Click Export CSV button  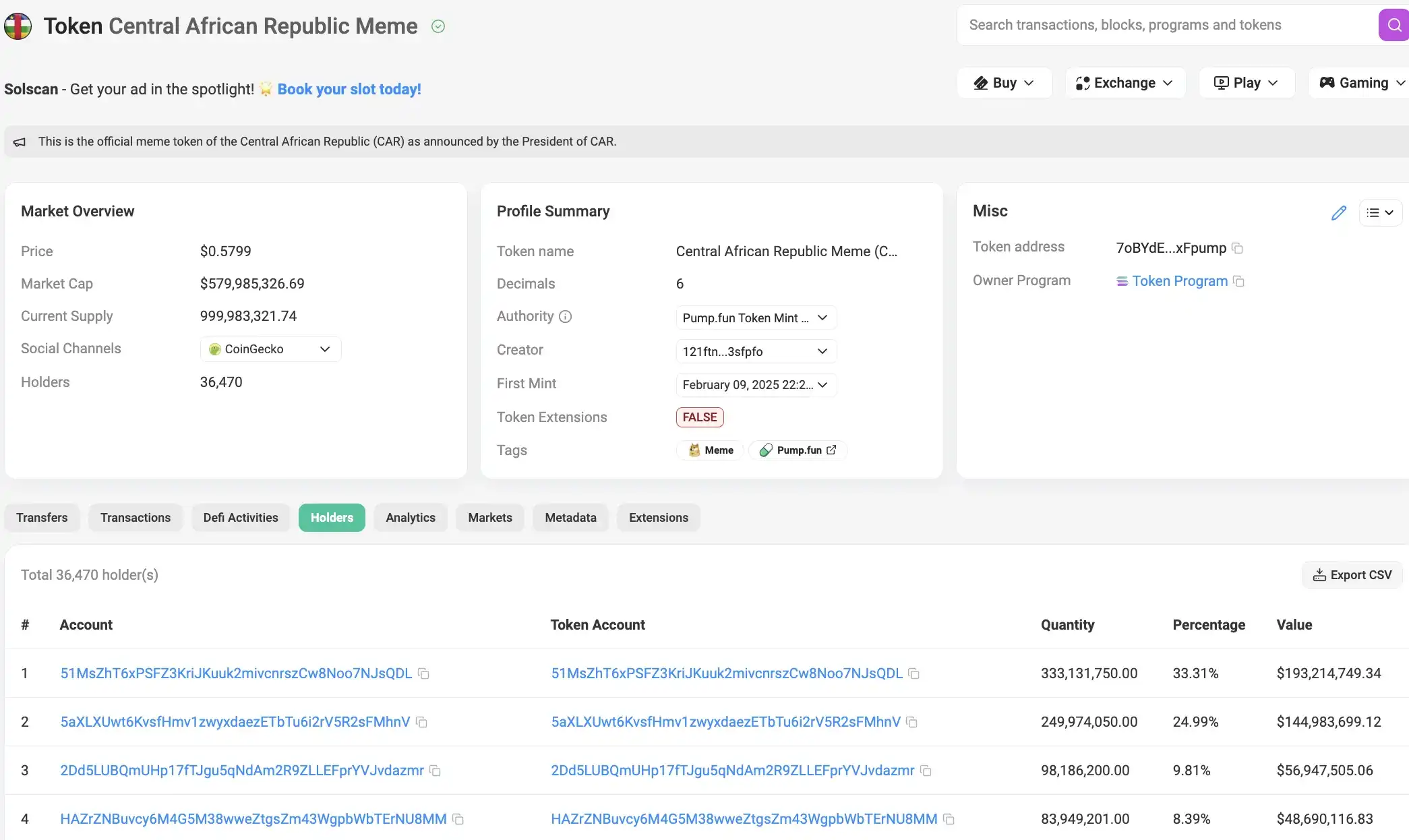[1352, 574]
